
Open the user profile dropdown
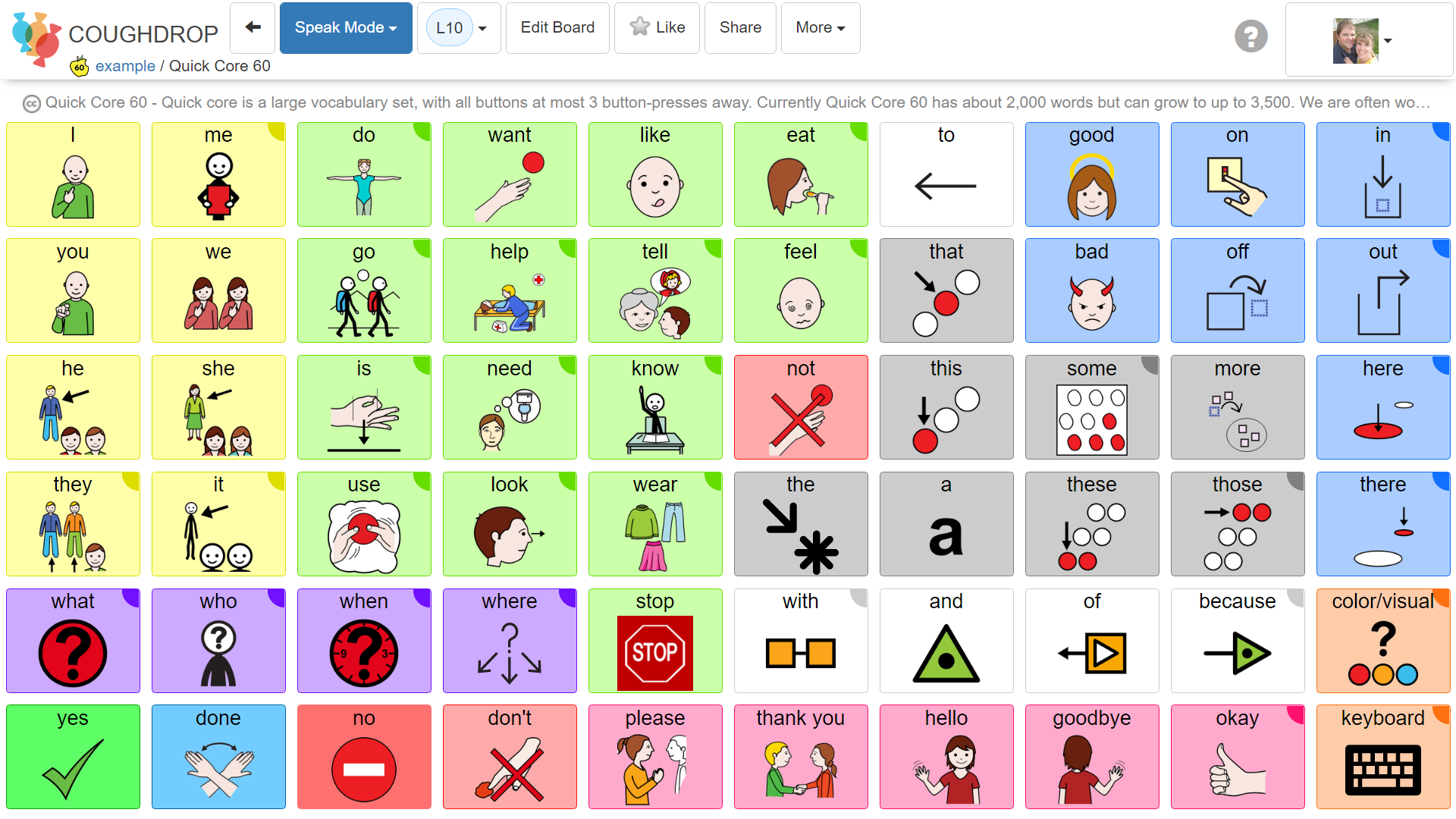(x=1369, y=39)
